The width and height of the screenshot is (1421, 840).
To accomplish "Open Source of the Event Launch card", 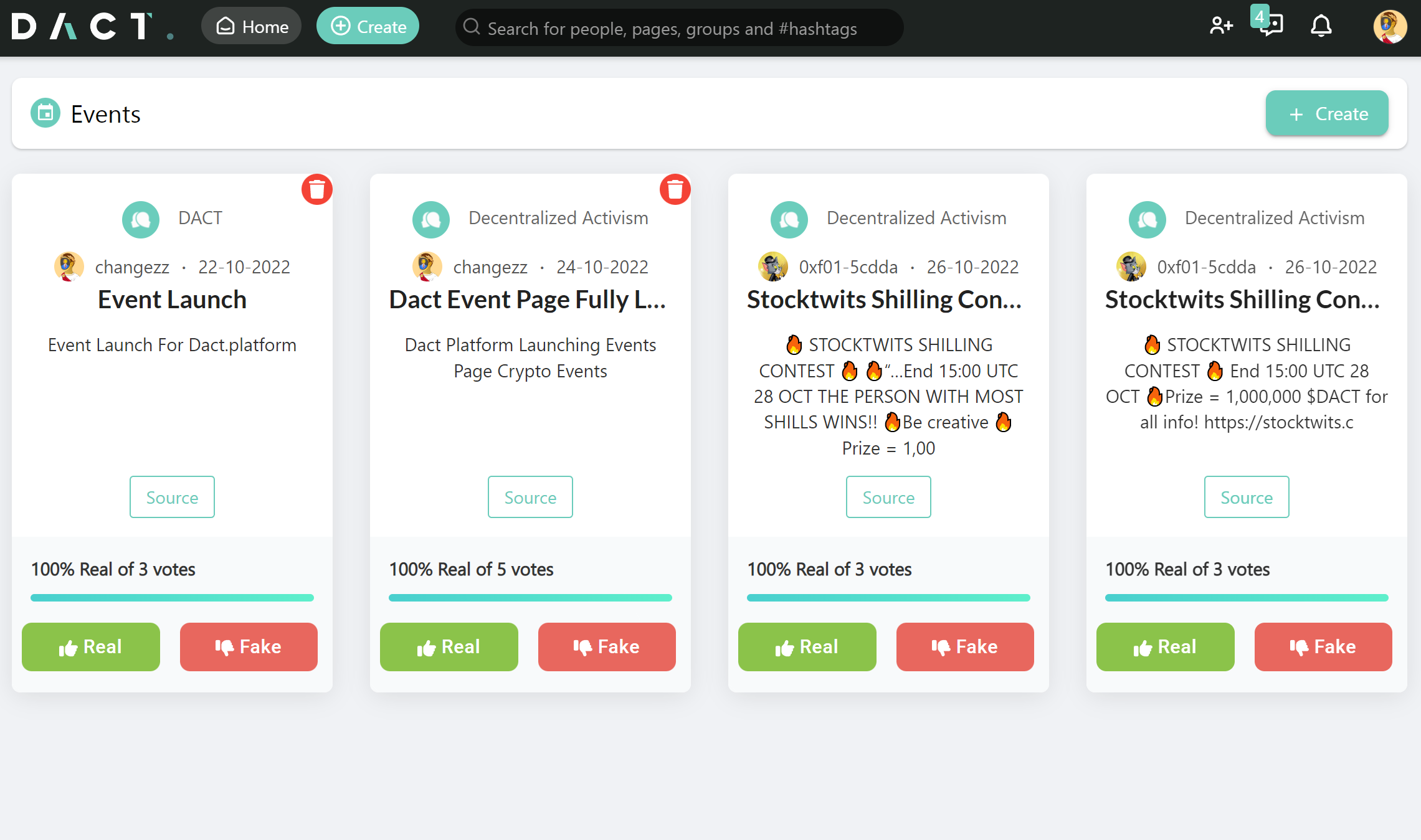I will click(172, 497).
